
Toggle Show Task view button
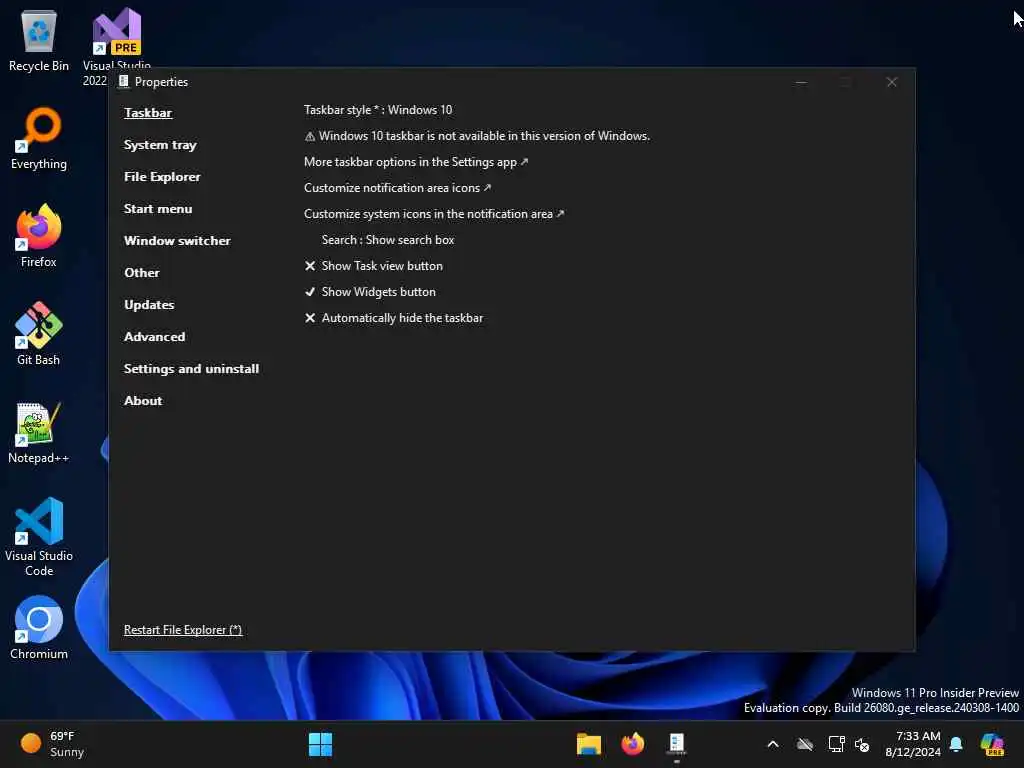pos(374,266)
